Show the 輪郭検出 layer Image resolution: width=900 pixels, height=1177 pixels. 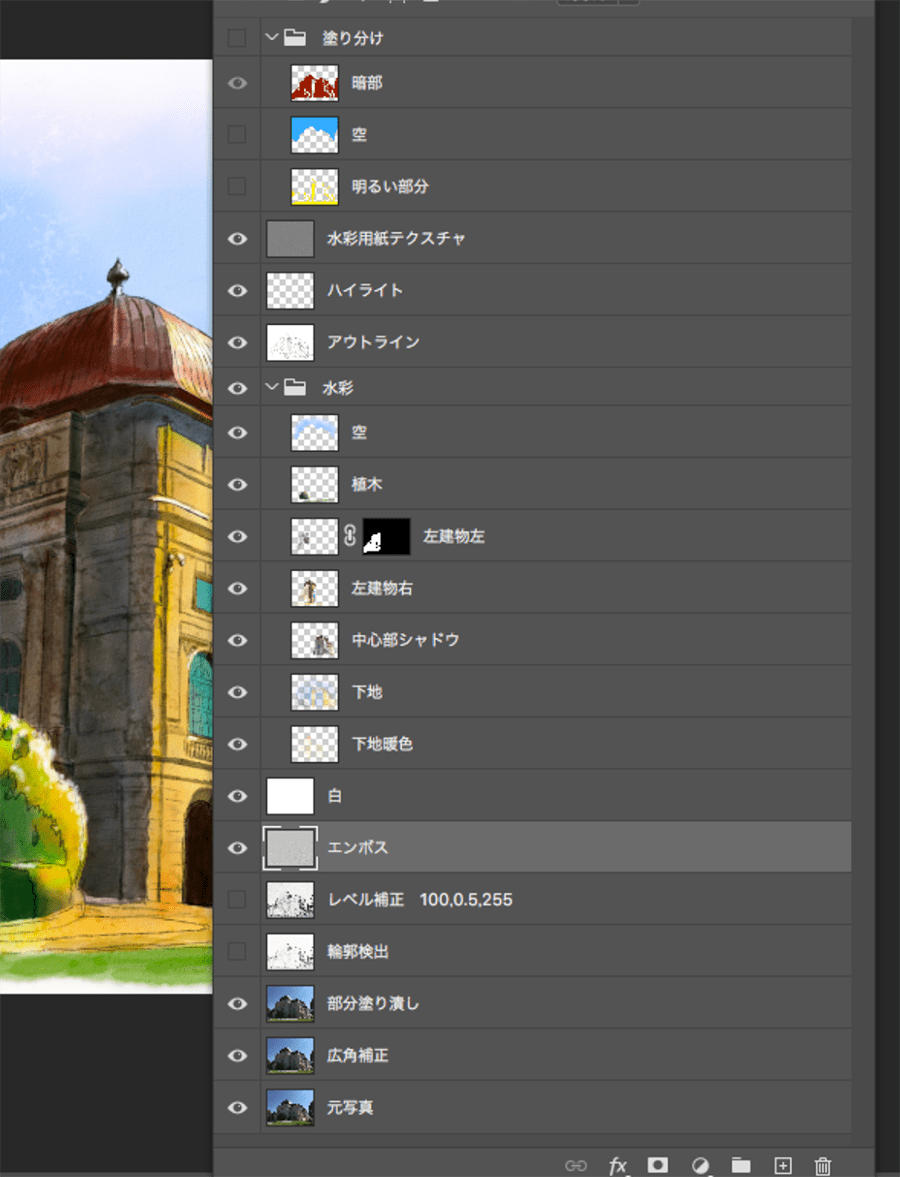[x=237, y=952]
